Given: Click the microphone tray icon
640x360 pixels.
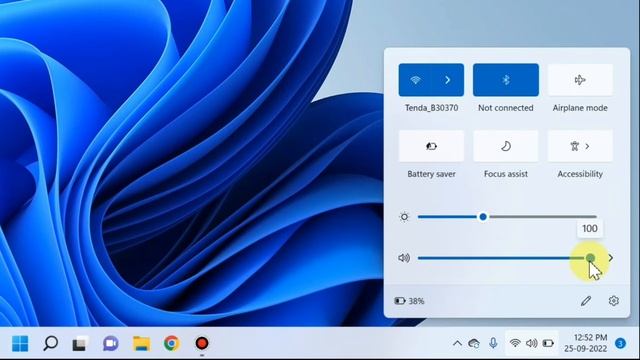Looking at the screenshot, I should click(493, 343).
